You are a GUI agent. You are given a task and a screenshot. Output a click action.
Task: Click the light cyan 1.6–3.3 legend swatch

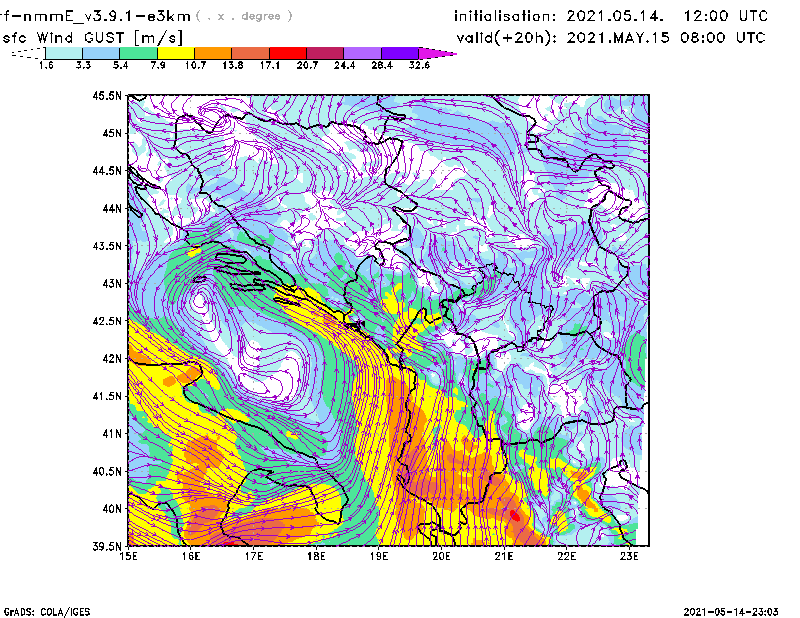tap(64, 53)
